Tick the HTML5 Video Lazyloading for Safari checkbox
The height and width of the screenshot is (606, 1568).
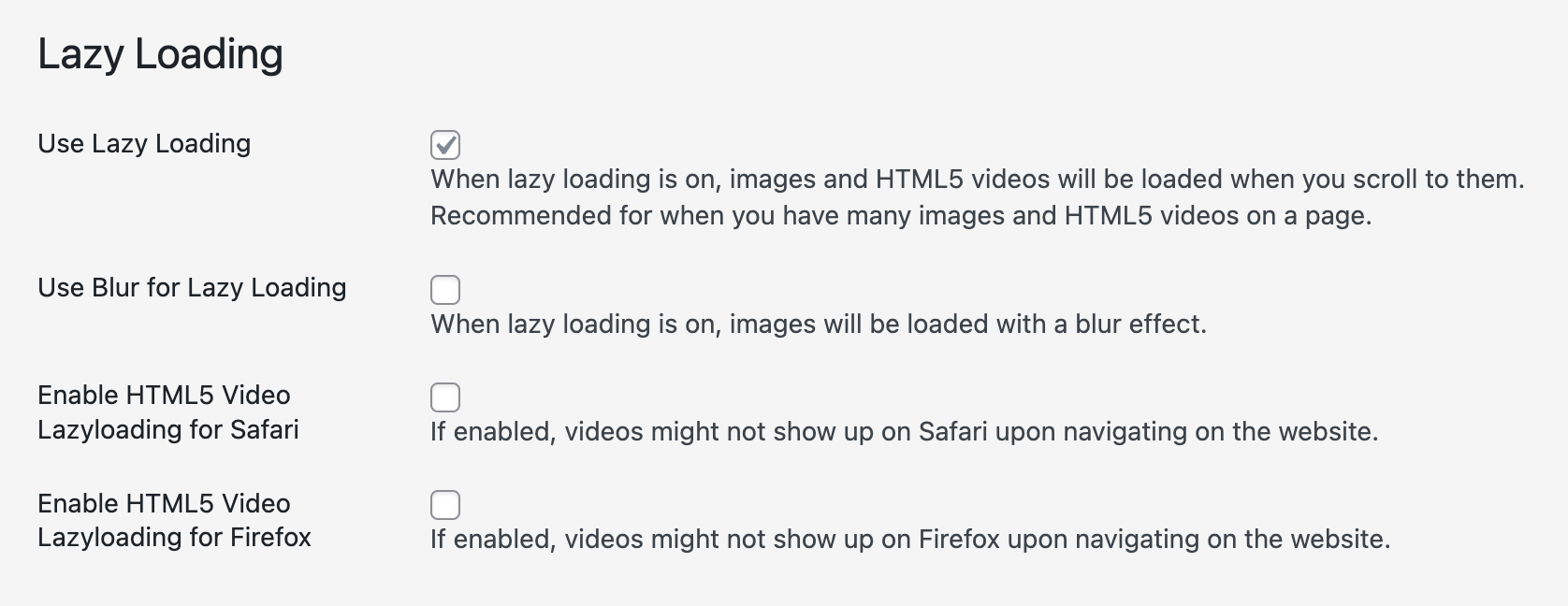(x=445, y=397)
